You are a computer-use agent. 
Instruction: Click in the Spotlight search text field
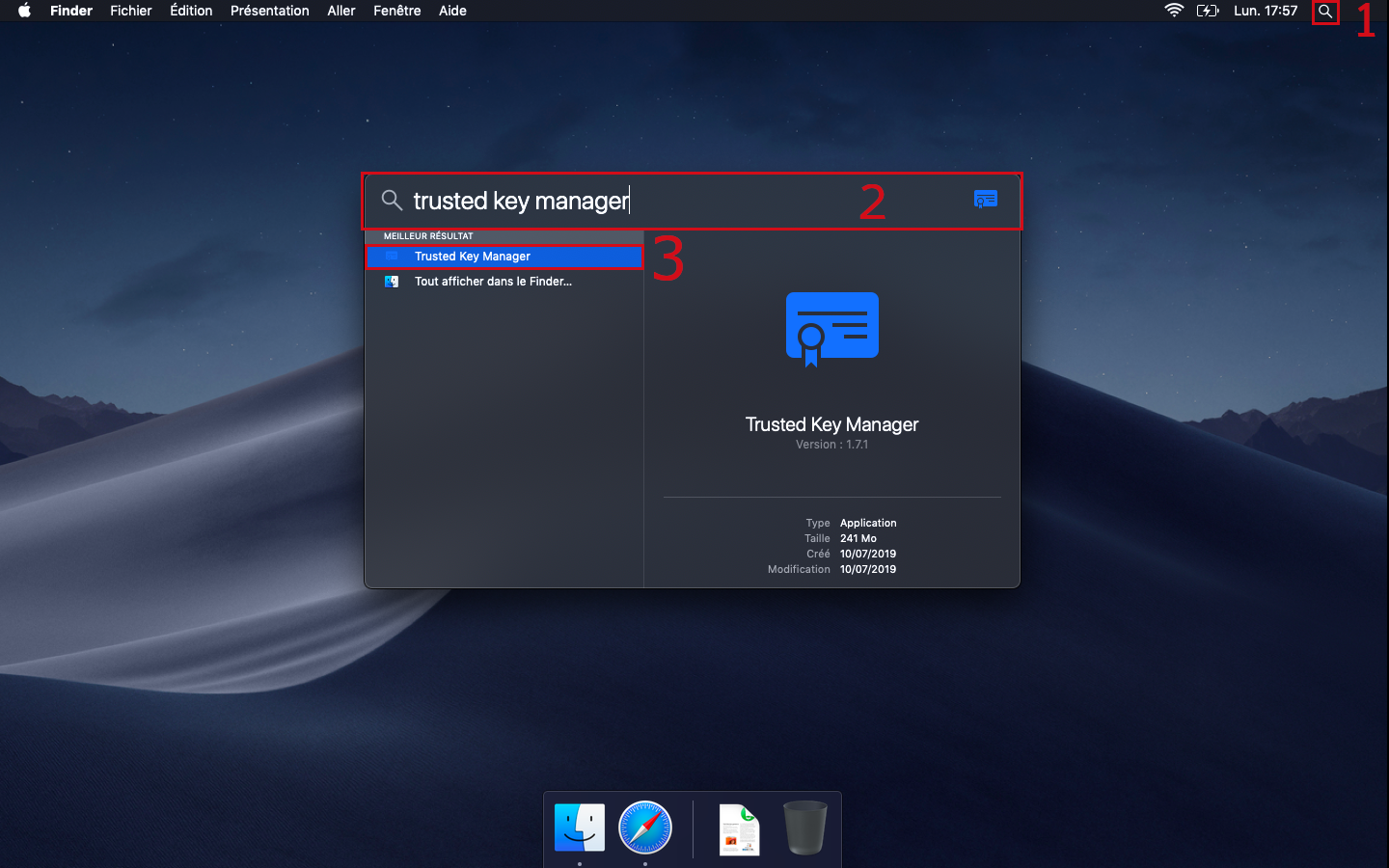[x=617, y=201]
